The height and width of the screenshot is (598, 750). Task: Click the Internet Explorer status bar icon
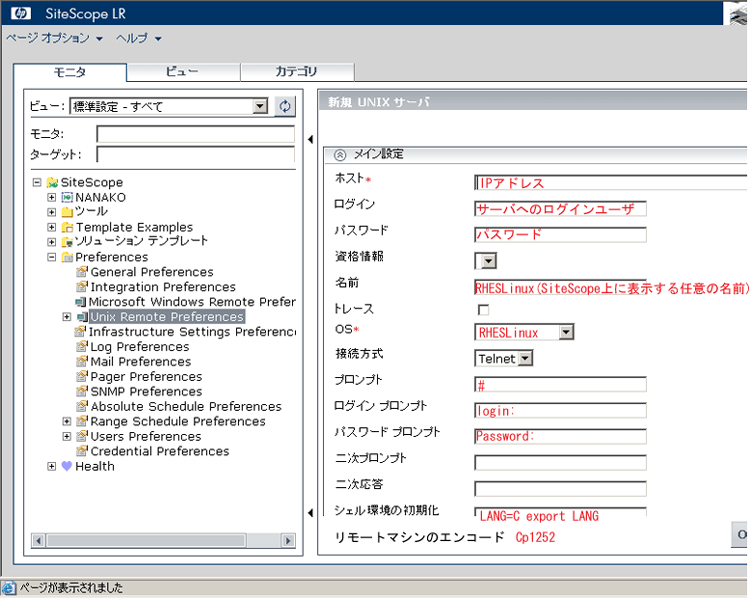tap(9, 588)
